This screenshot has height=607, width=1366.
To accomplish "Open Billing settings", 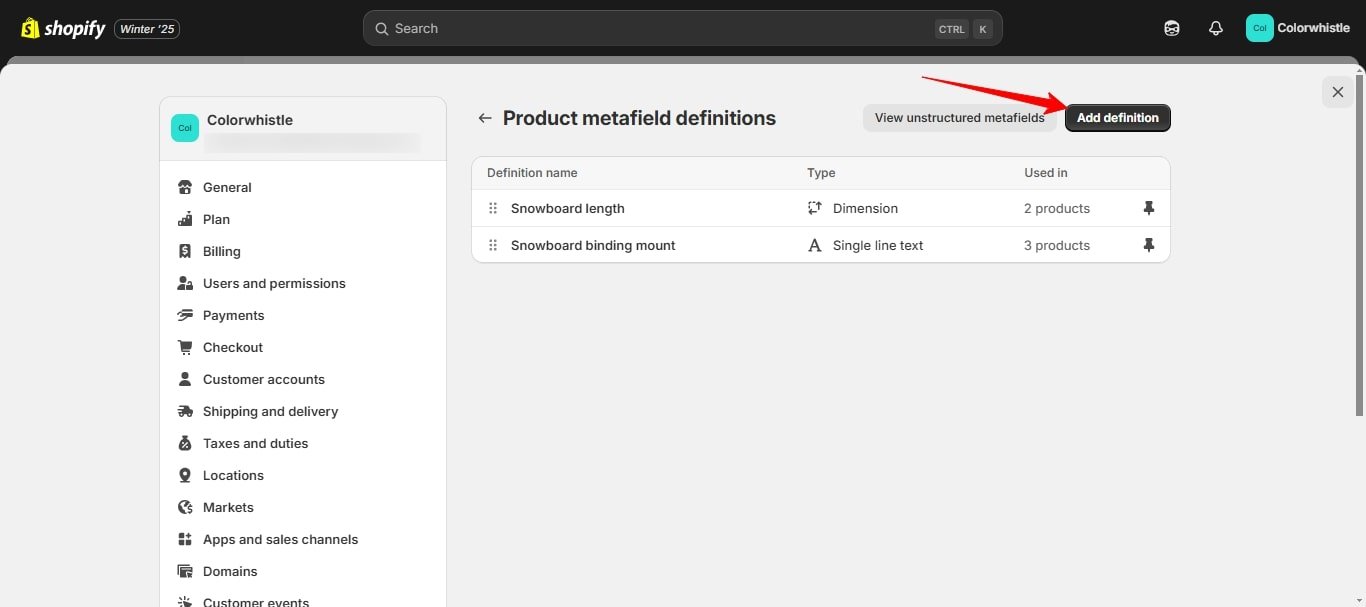I will point(221,251).
